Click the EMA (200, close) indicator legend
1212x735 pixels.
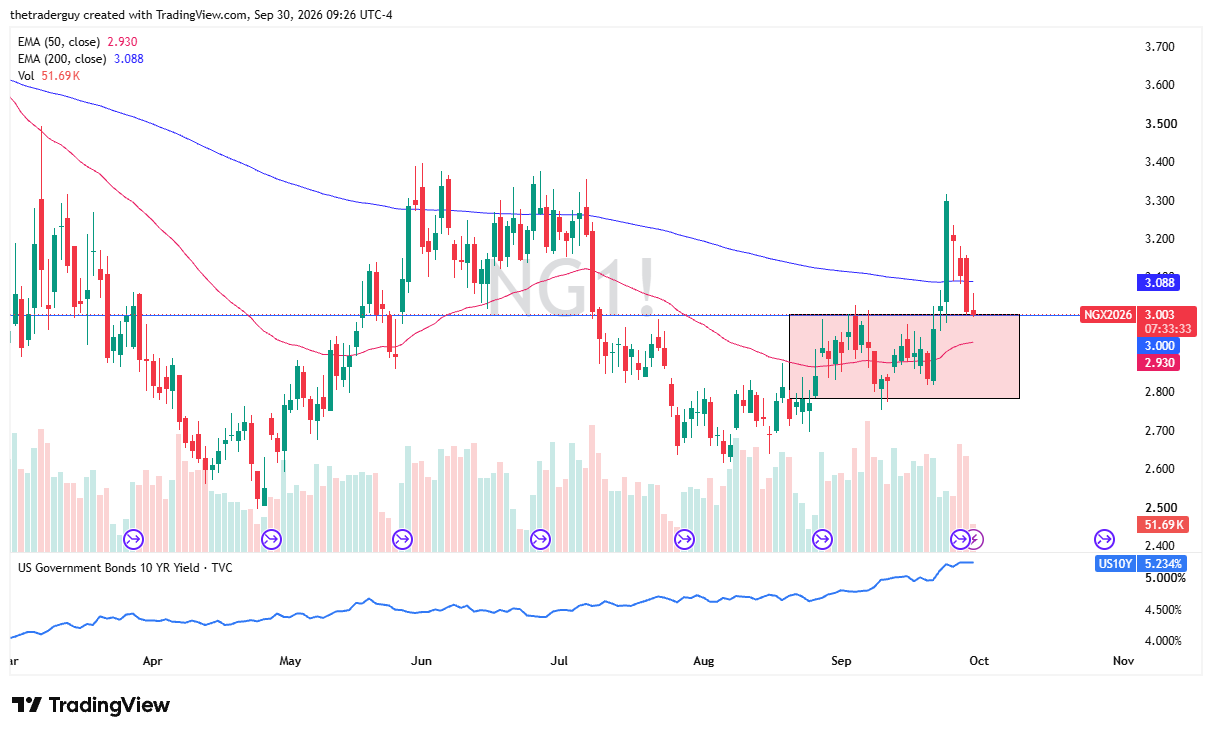point(81,59)
